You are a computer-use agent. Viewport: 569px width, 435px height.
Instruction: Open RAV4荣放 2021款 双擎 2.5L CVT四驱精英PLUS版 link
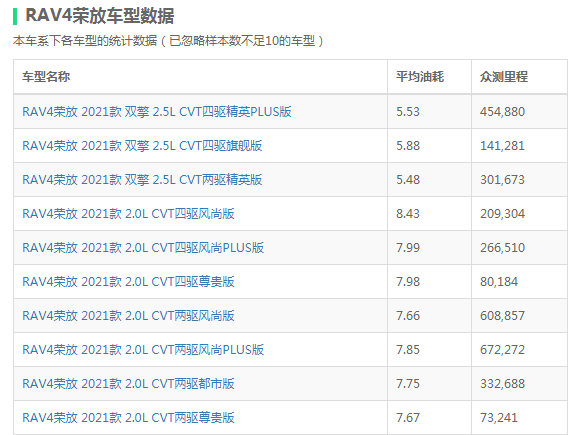[157, 112]
